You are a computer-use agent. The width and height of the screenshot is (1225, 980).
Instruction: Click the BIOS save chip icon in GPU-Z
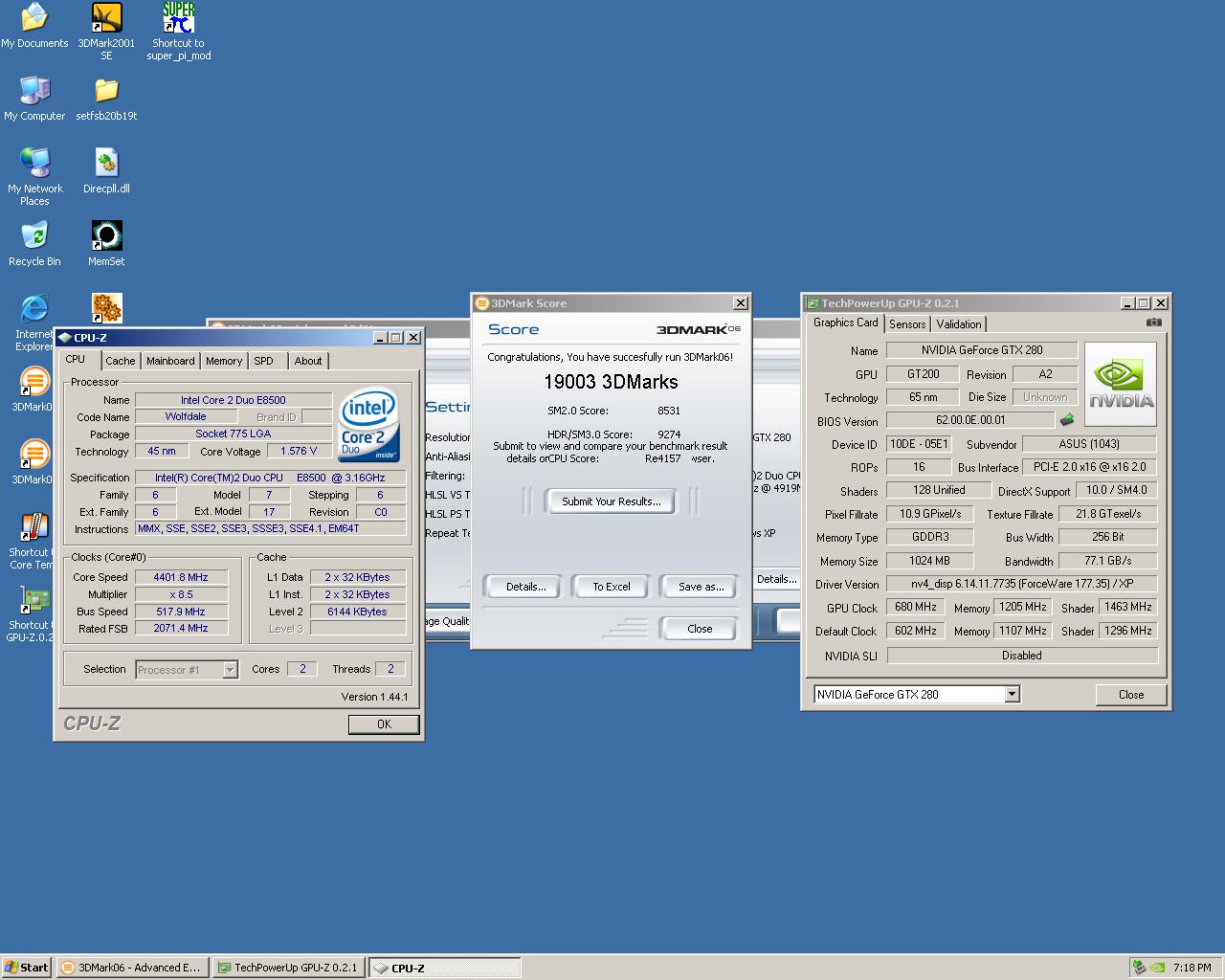click(1067, 419)
